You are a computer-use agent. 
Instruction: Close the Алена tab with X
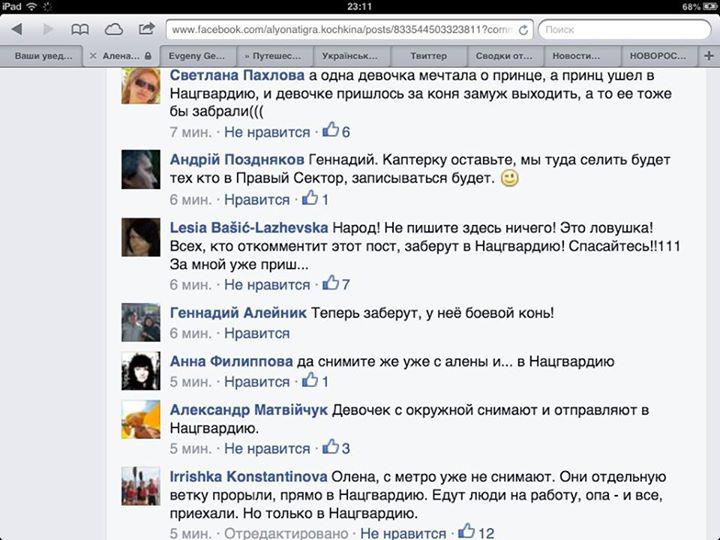point(93,56)
